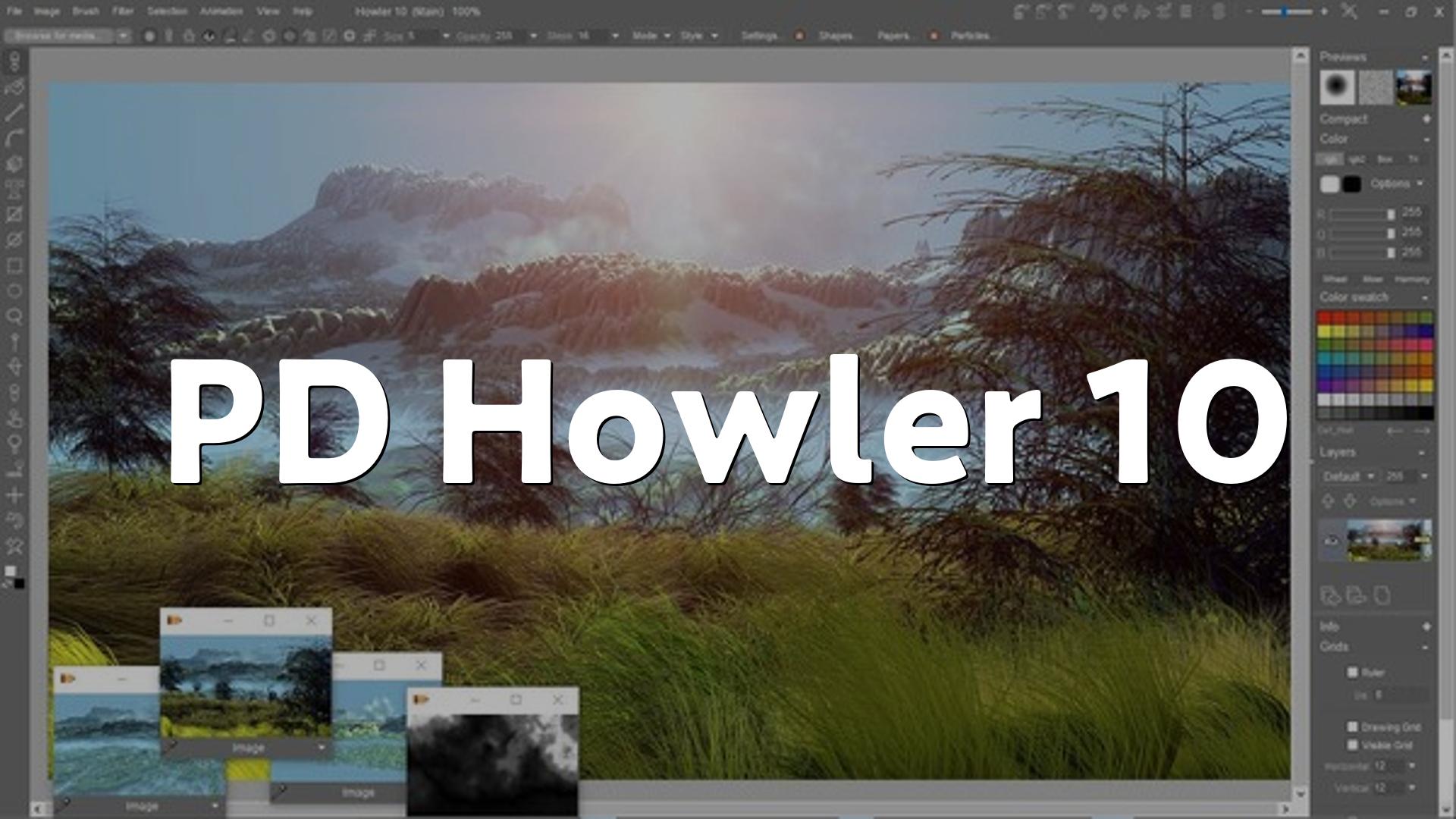Image resolution: width=1456 pixels, height=819 pixels.
Task: Click the Shapes button
Action: click(836, 36)
